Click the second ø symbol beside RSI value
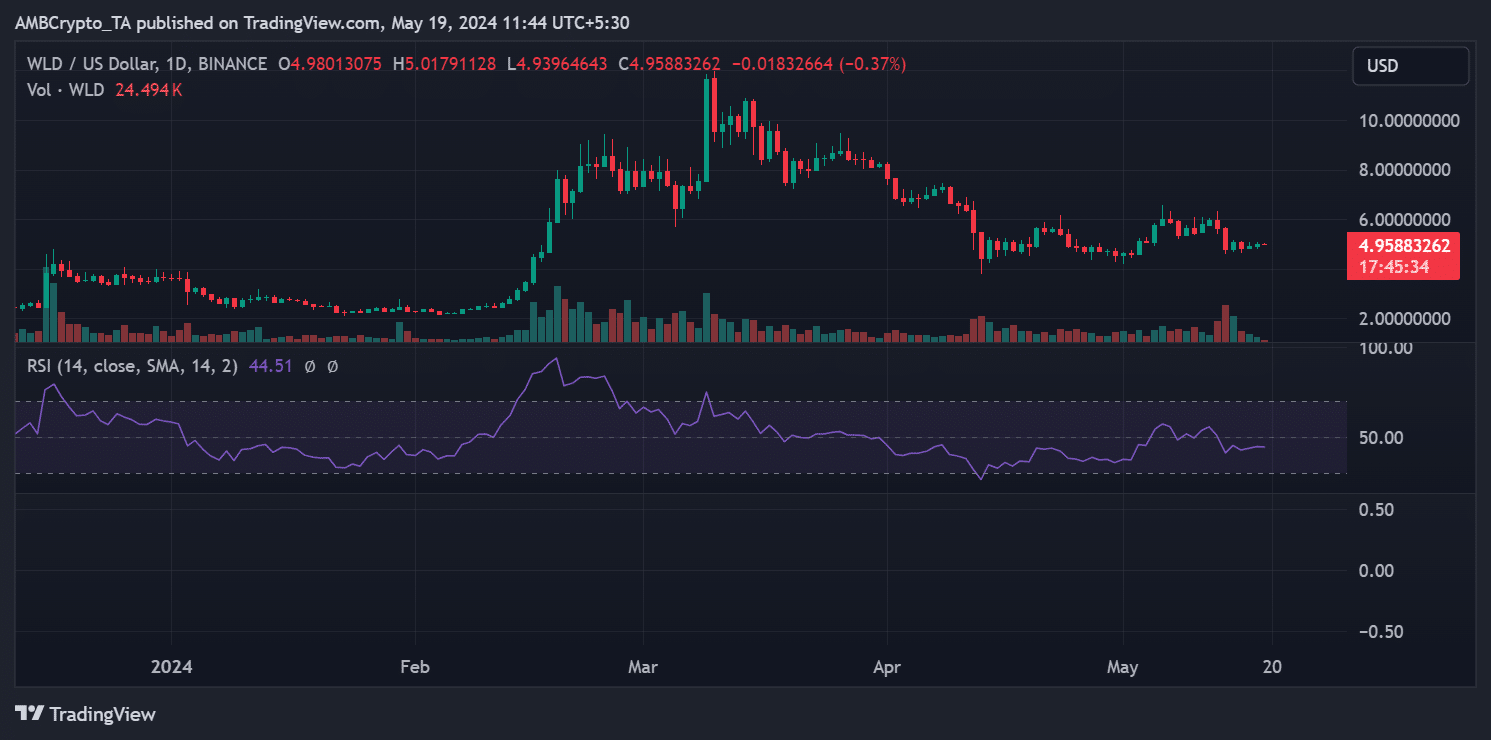The height and width of the screenshot is (740, 1491). tap(332, 367)
